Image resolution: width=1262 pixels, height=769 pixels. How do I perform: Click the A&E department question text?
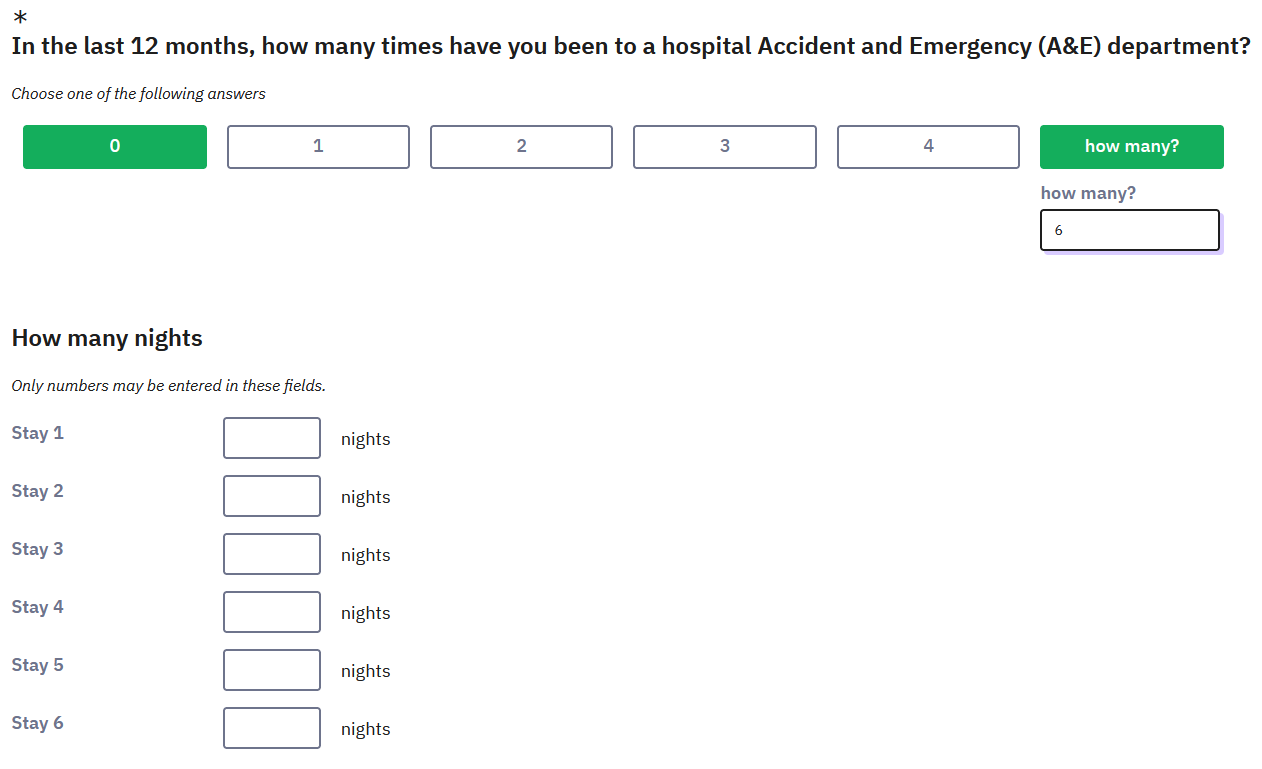(631, 46)
